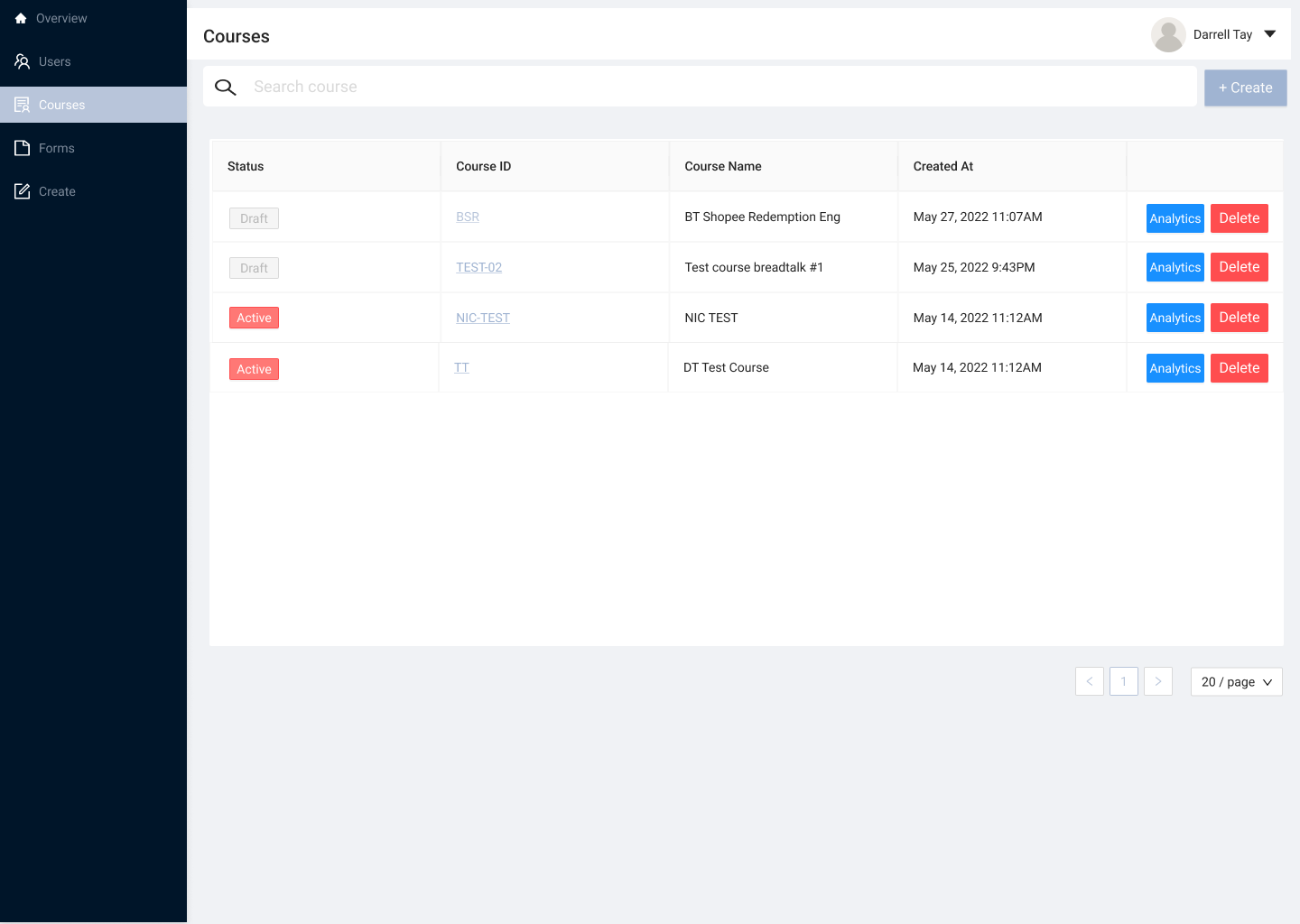This screenshot has width=1300, height=924.
Task: Click the + Create course button
Action: coord(1246,88)
